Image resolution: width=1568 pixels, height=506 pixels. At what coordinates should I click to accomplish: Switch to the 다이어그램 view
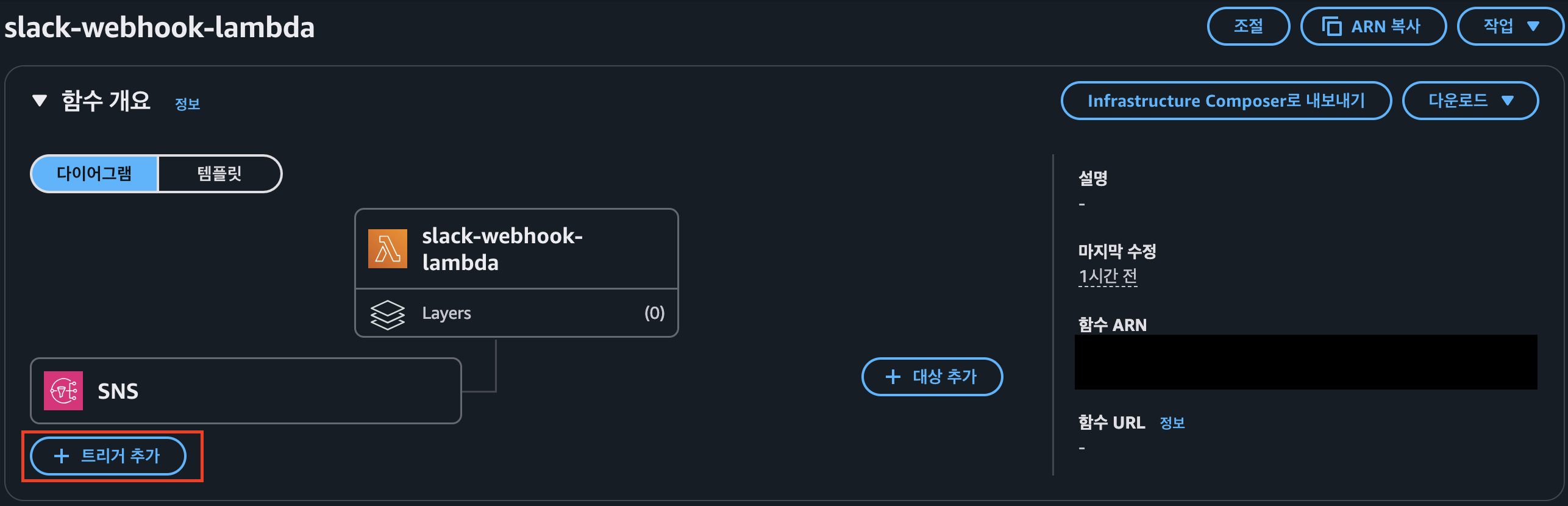pos(94,174)
